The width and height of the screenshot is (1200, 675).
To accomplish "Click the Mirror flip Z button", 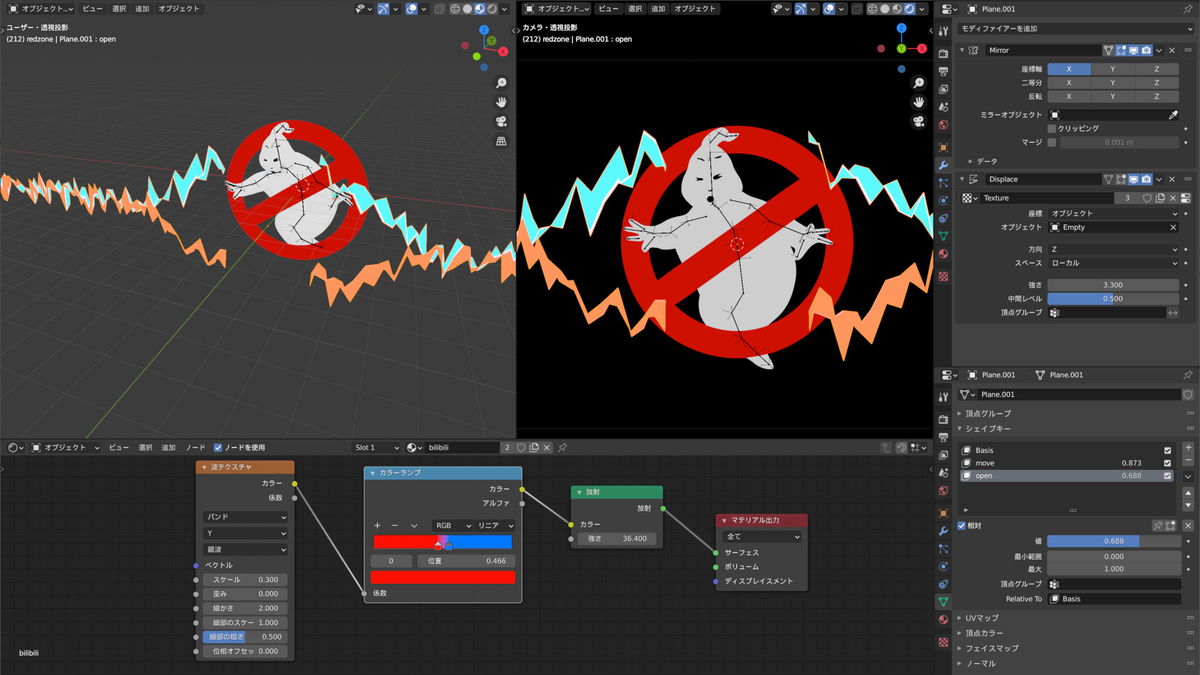I will [1157, 96].
